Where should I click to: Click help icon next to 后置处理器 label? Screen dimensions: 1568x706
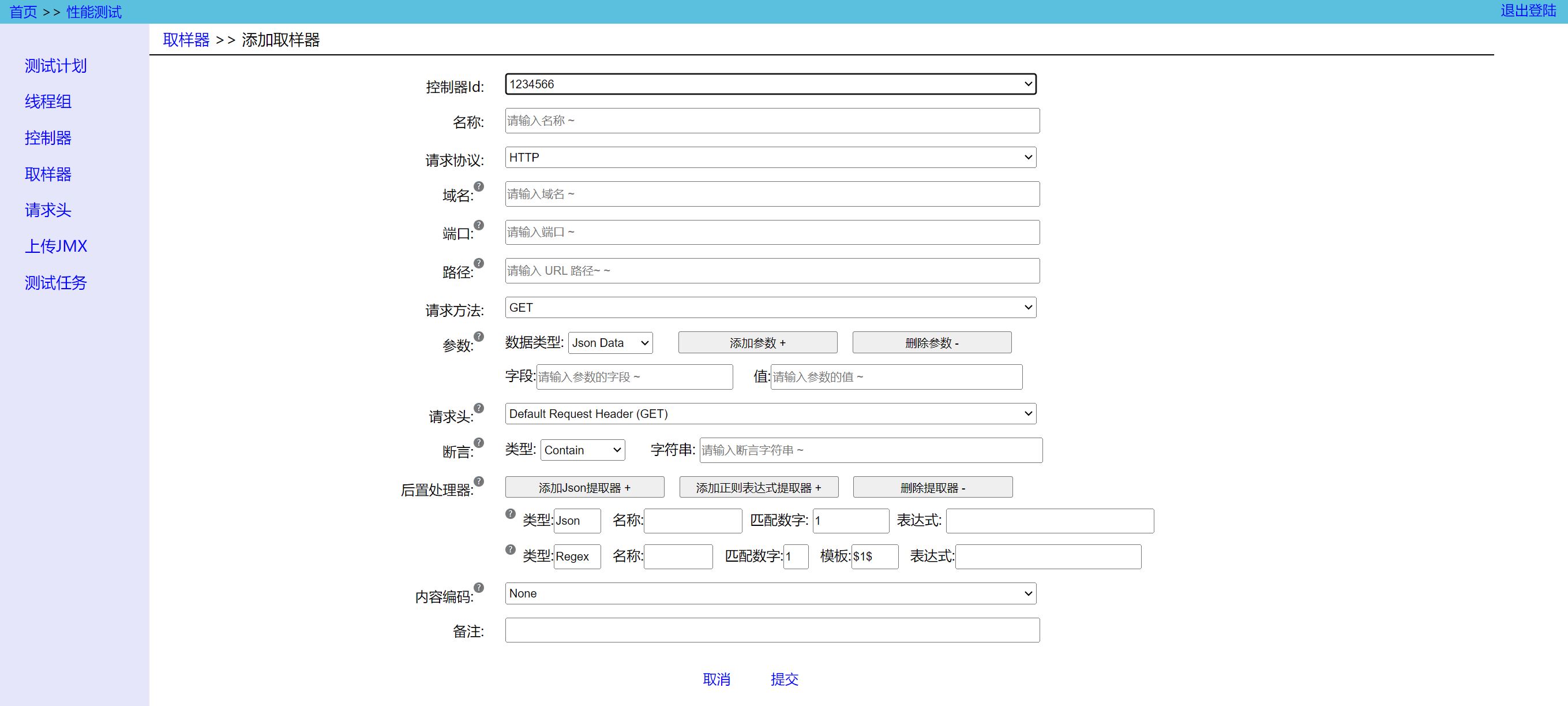click(479, 481)
